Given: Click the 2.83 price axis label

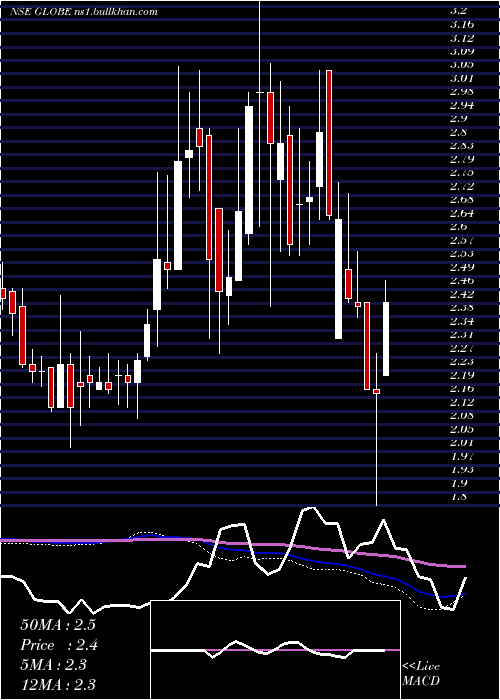Looking at the screenshot, I should 462,146.
